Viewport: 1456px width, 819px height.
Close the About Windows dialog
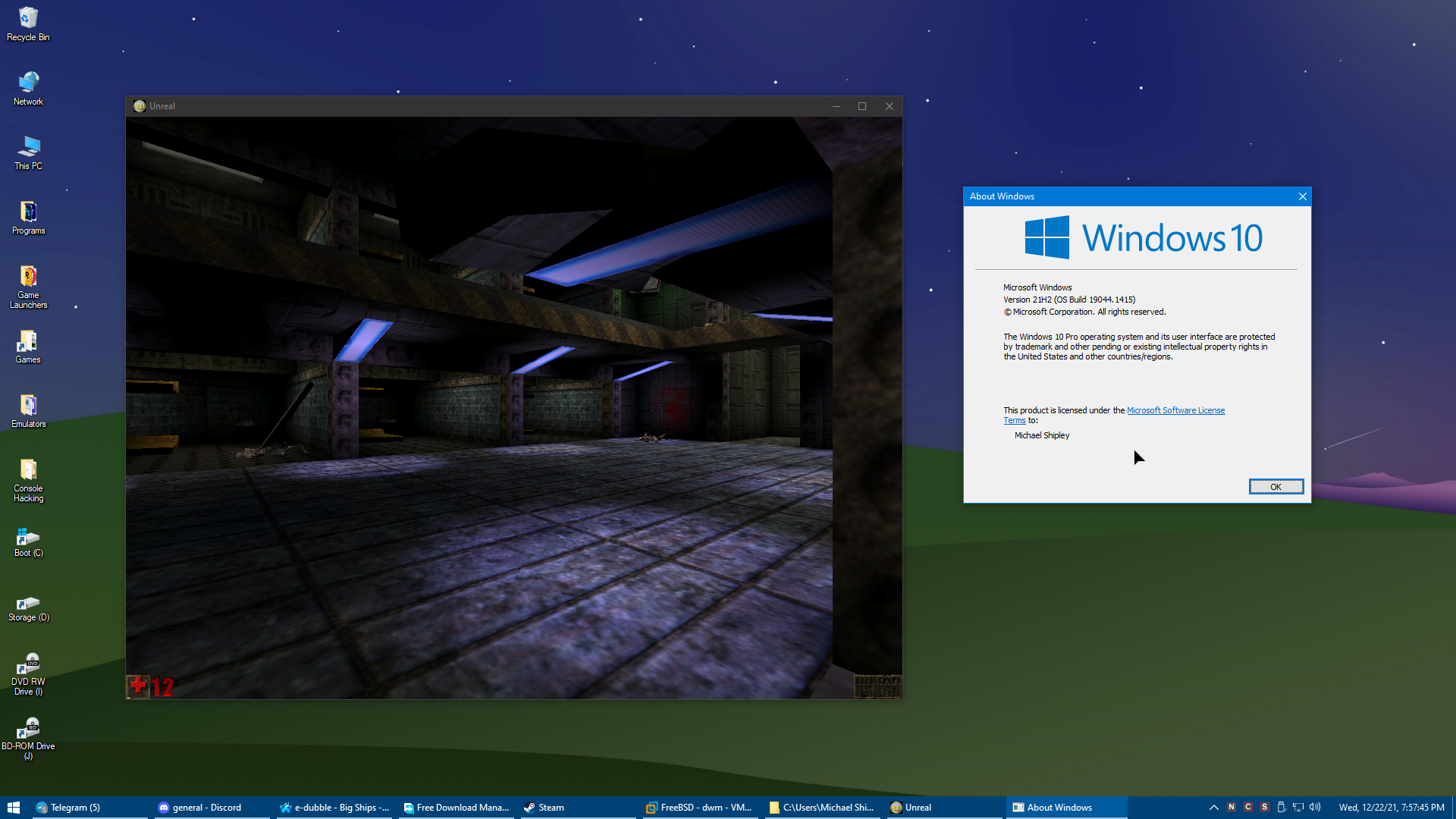pos(1302,196)
